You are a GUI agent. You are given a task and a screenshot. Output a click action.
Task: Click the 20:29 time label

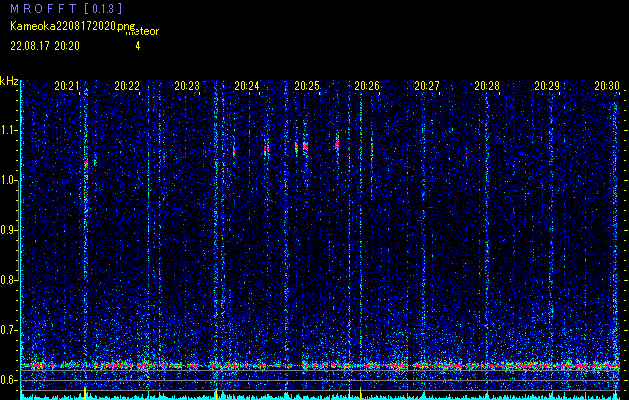pos(547,86)
